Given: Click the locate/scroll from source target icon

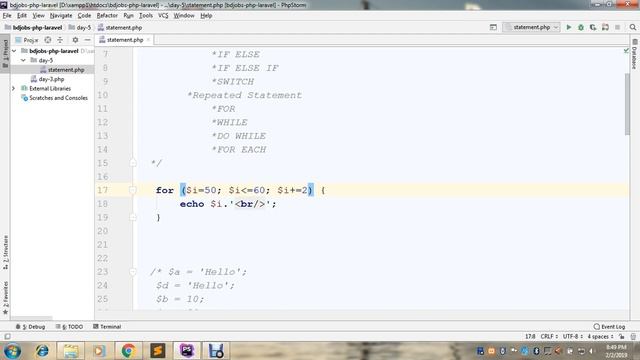Looking at the screenshot, I should 48,40.
